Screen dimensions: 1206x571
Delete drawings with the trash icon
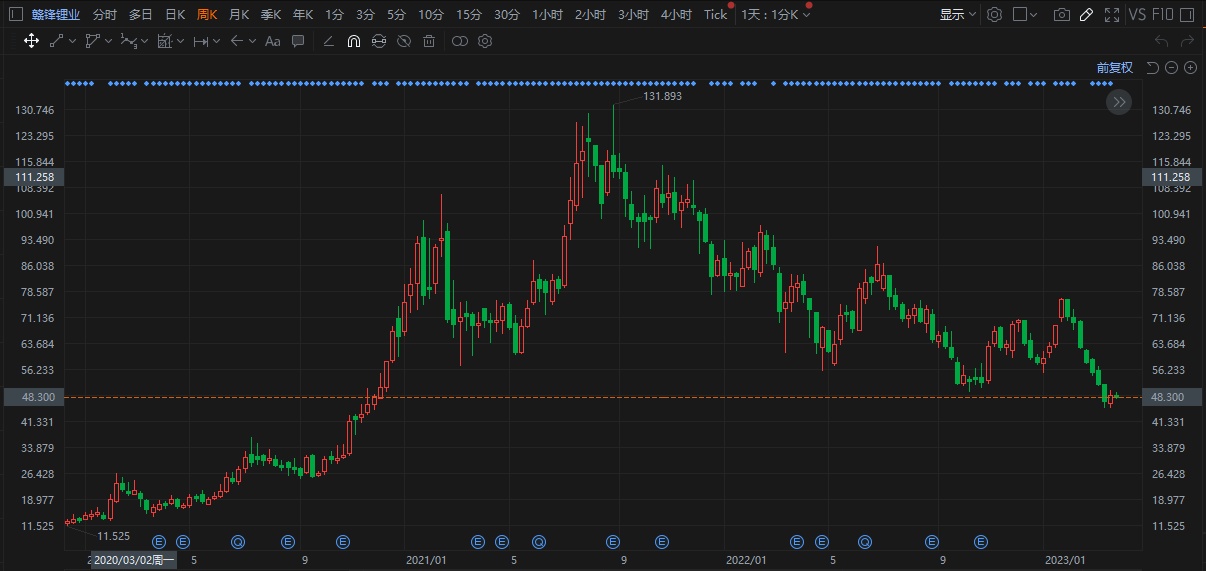429,41
